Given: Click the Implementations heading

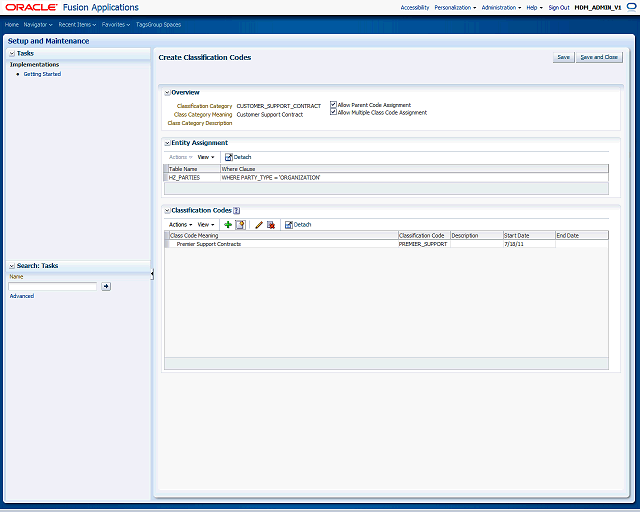Looking at the screenshot, I should click(34, 65).
